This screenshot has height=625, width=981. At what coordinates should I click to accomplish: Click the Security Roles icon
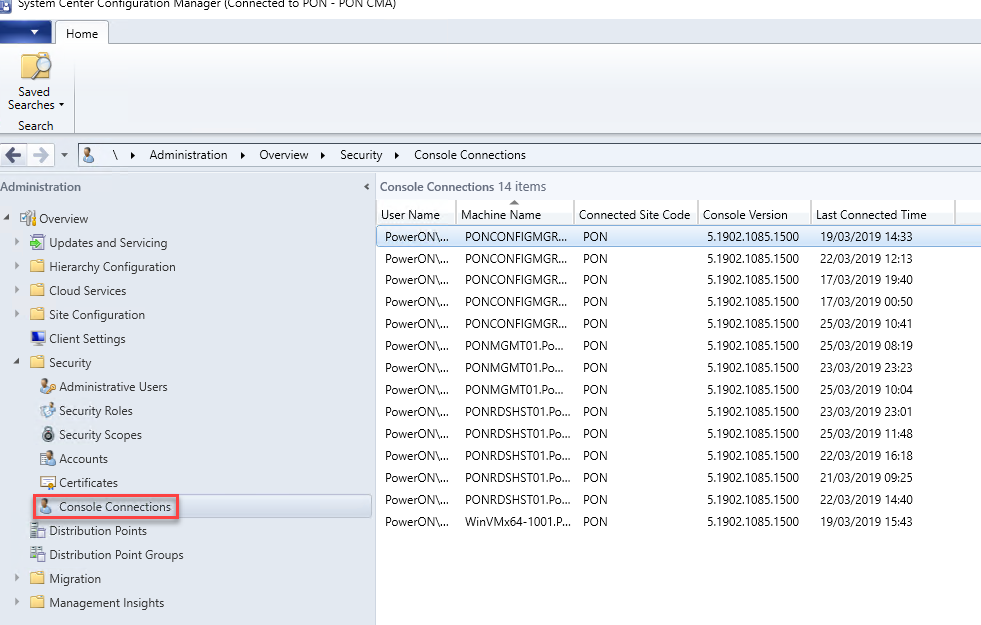click(47, 411)
